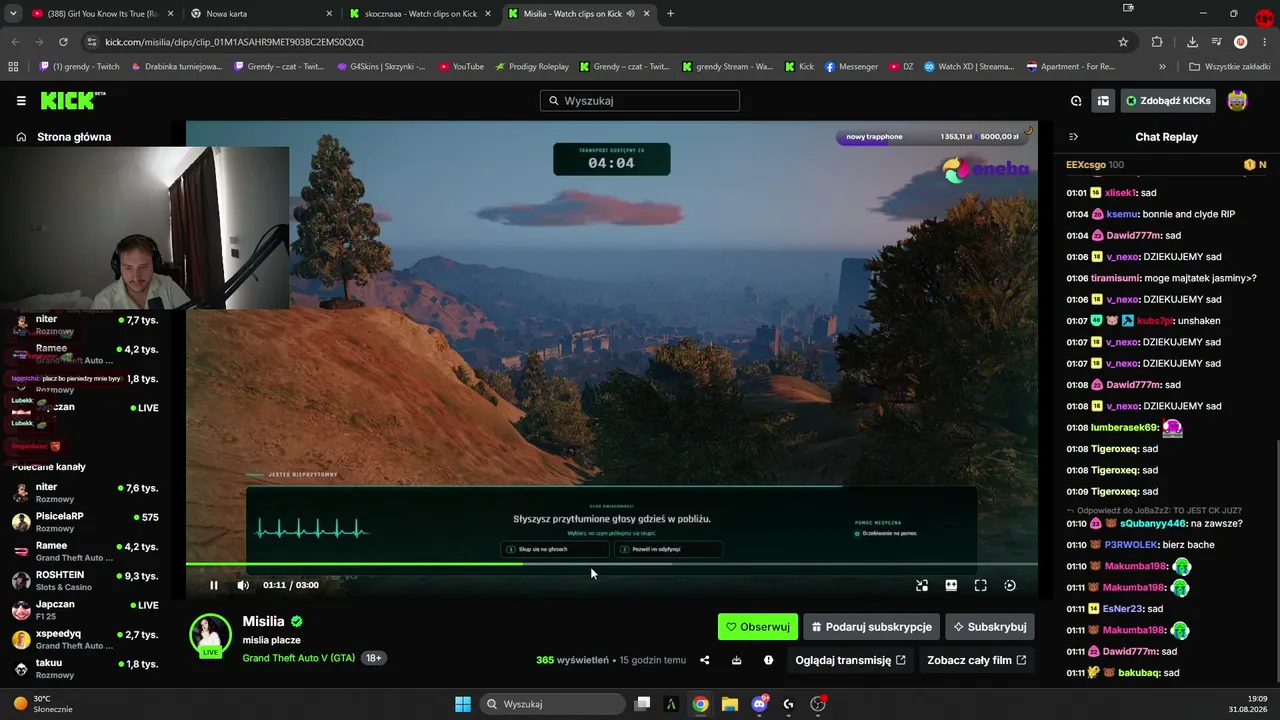Go to the KICK logo homepage
Image resolution: width=1280 pixels, height=720 pixels.
click(x=73, y=100)
